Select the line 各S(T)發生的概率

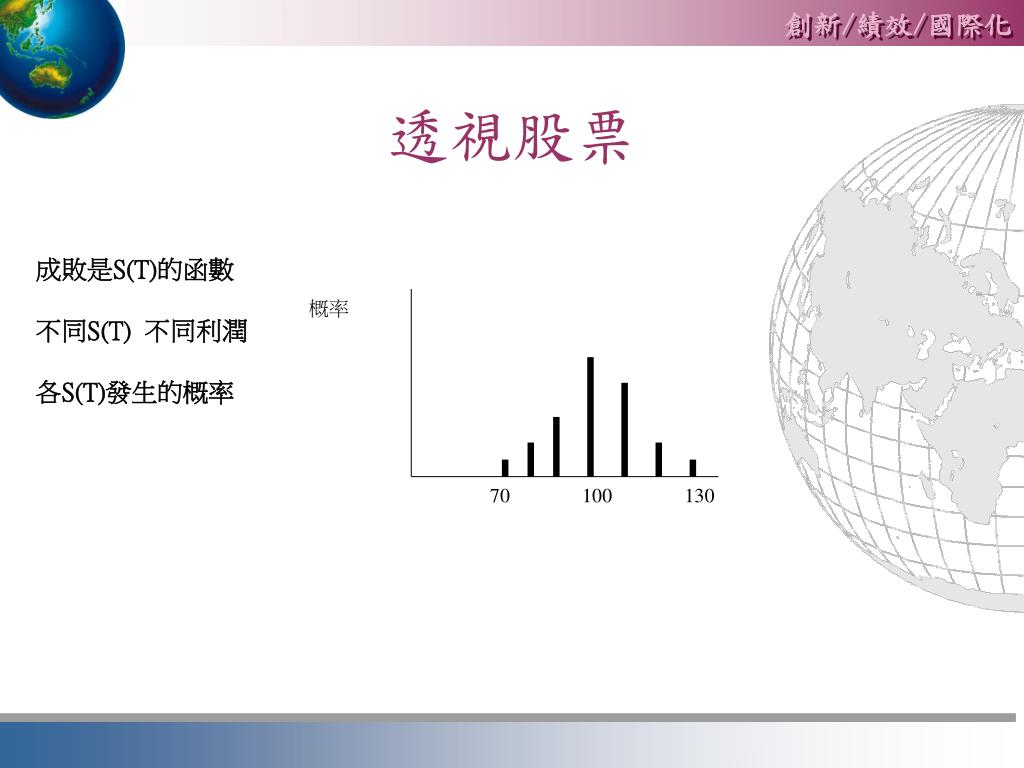click(135, 392)
